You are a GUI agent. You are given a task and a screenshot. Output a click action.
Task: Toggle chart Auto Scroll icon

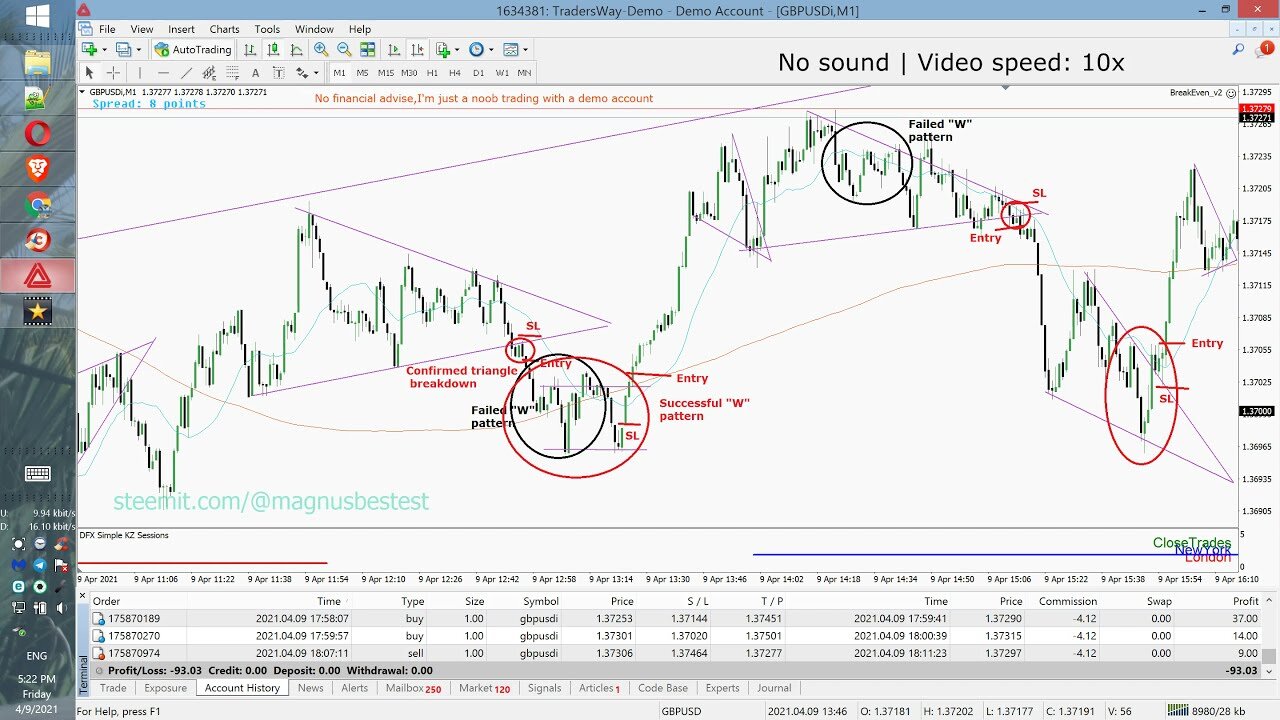pyautogui.click(x=394, y=49)
